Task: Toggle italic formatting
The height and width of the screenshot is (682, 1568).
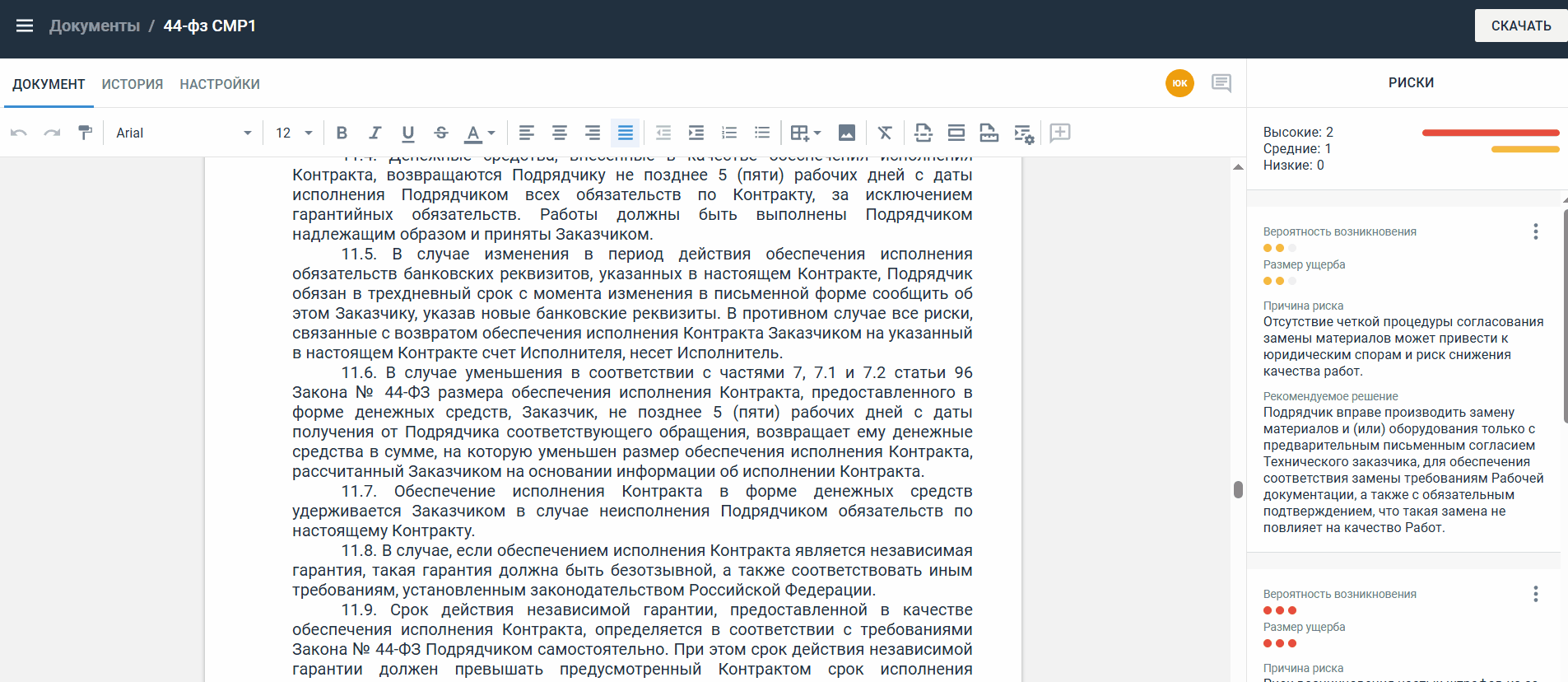Action: click(x=375, y=133)
